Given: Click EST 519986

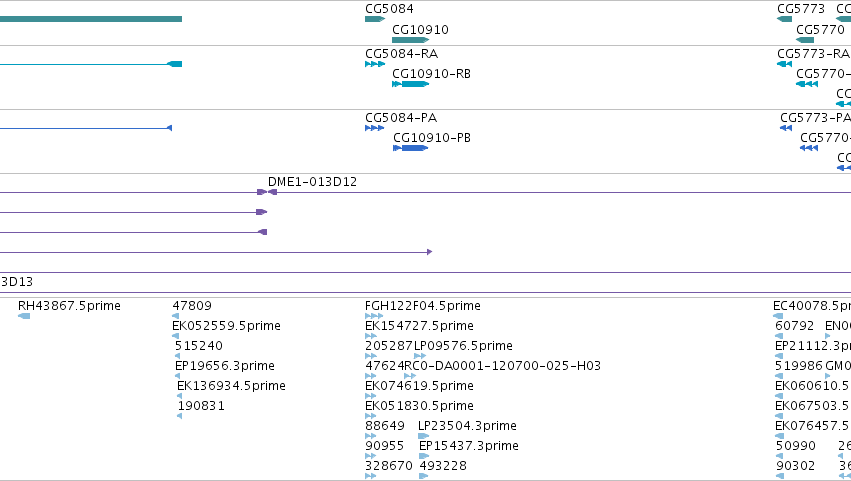Looking at the screenshot, I should pyautogui.click(x=798, y=366).
